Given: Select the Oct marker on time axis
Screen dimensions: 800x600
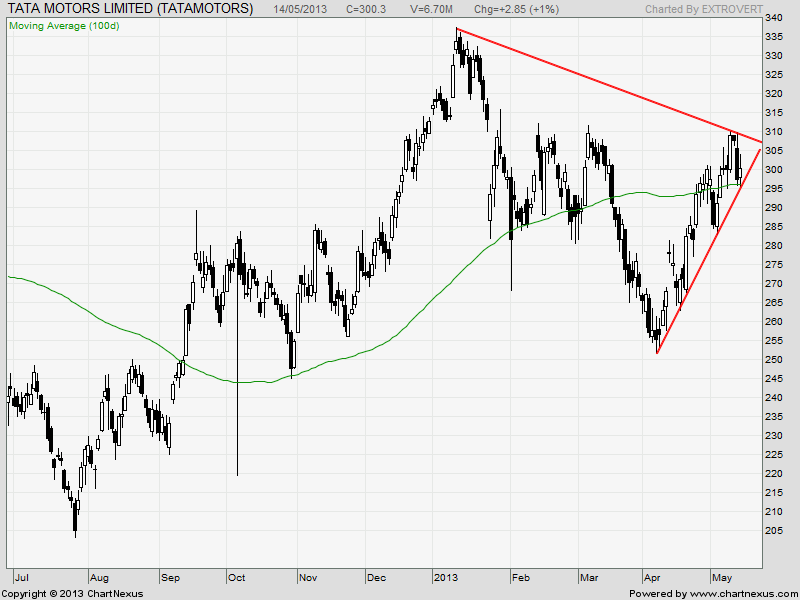Looking at the screenshot, I should tap(237, 577).
